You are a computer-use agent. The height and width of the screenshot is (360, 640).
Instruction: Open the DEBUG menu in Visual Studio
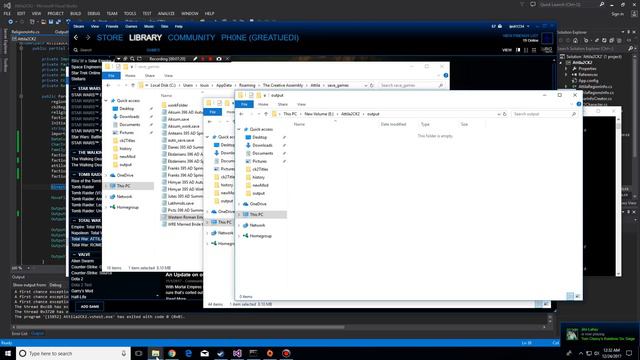pos(93,13)
